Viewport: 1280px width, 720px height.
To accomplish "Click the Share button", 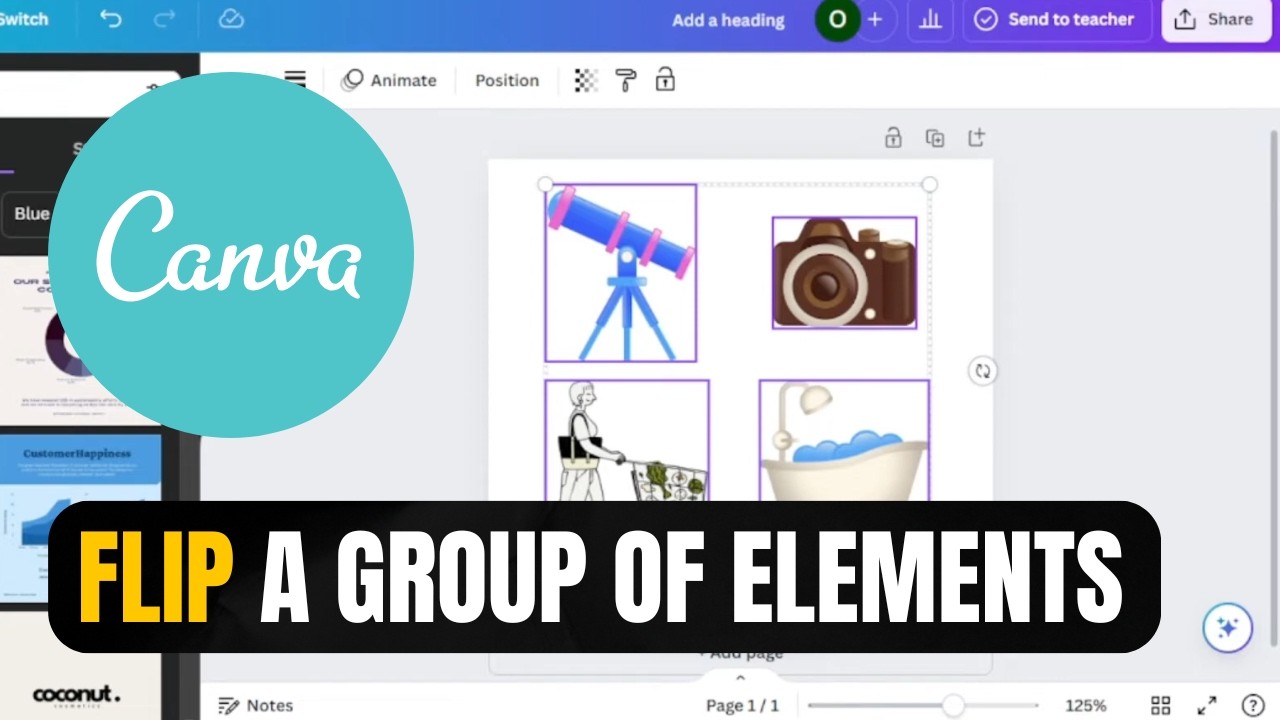I will pyautogui.click(x=1215, y=19).
